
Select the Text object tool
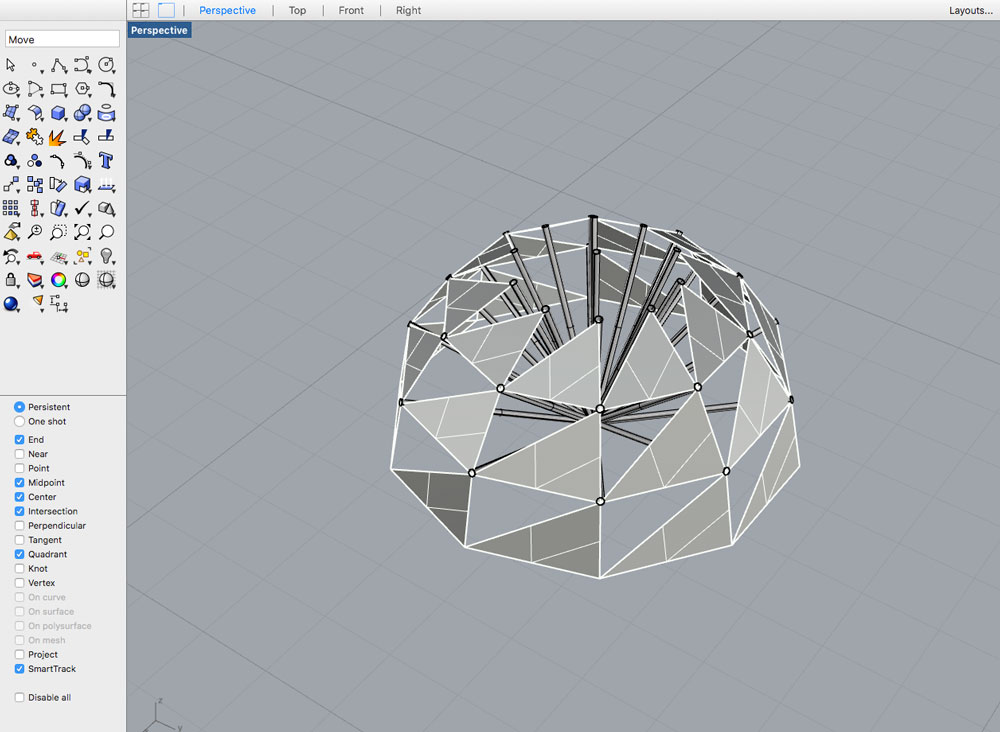(x=107, y=161)
